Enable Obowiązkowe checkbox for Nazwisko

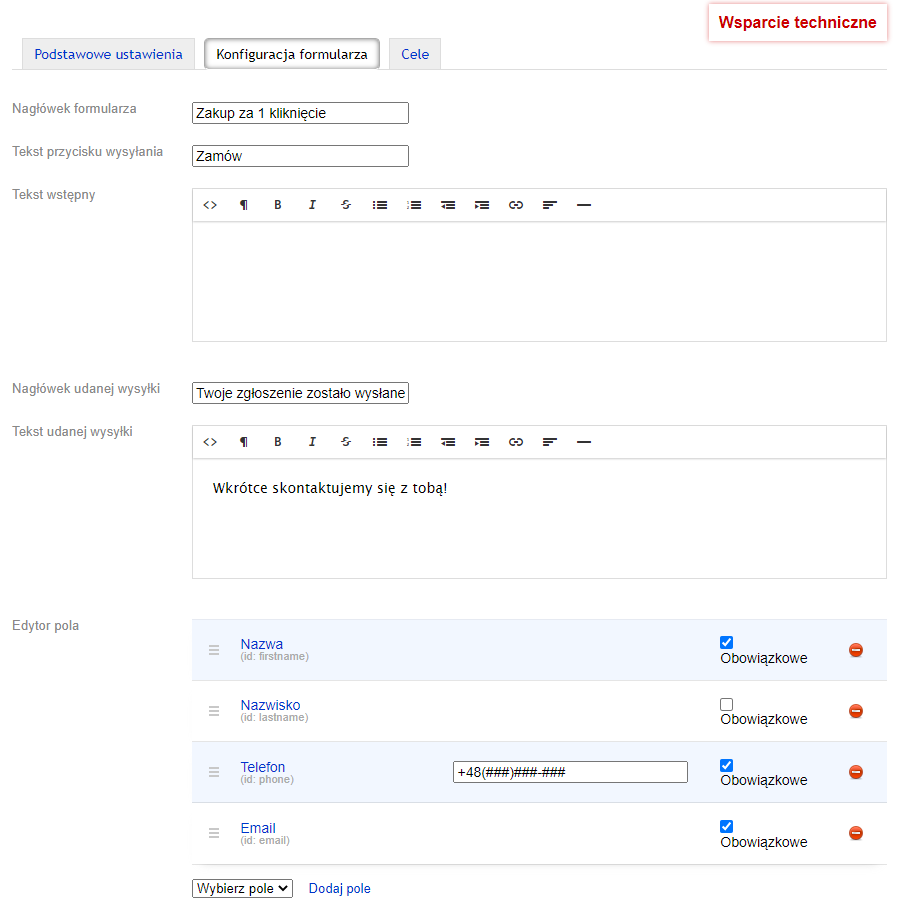(727, 704)
